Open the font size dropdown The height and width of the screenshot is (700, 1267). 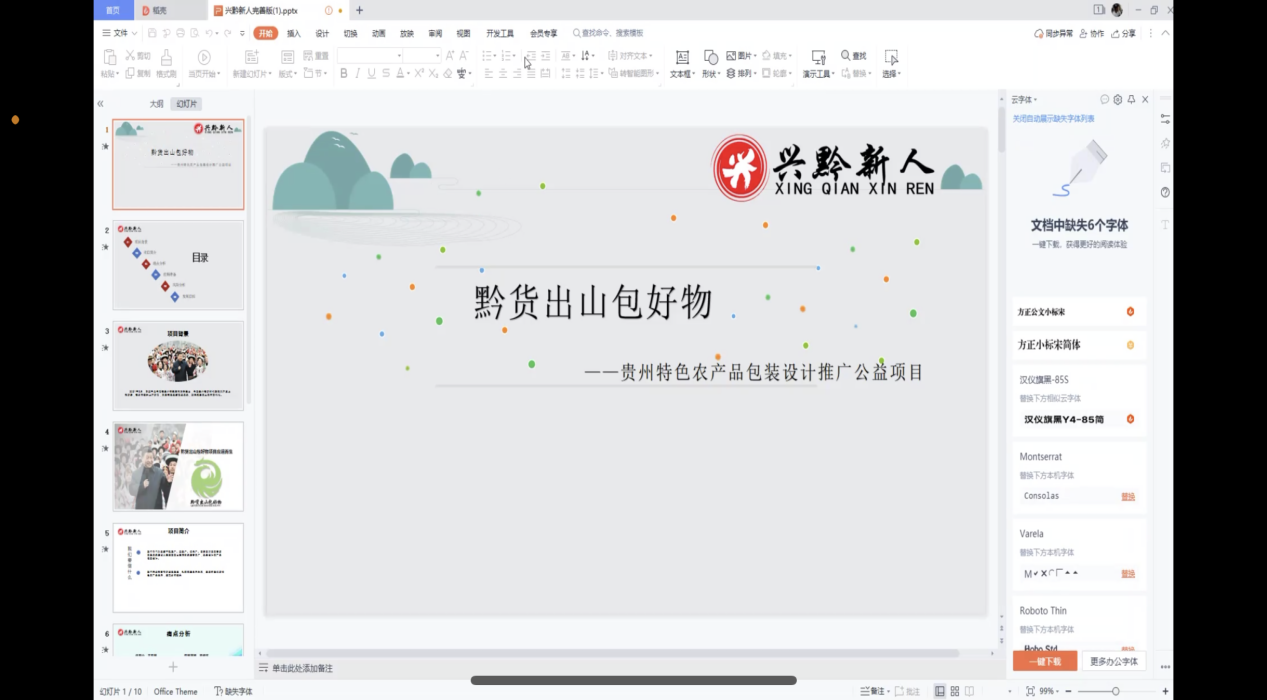[x=437, y=56]
